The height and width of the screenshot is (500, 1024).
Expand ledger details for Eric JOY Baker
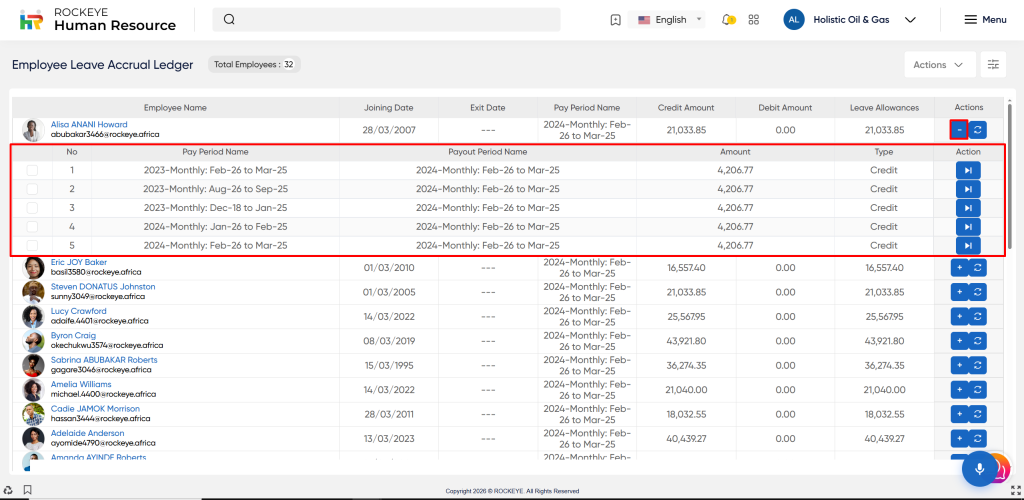[x=958, y=267]
